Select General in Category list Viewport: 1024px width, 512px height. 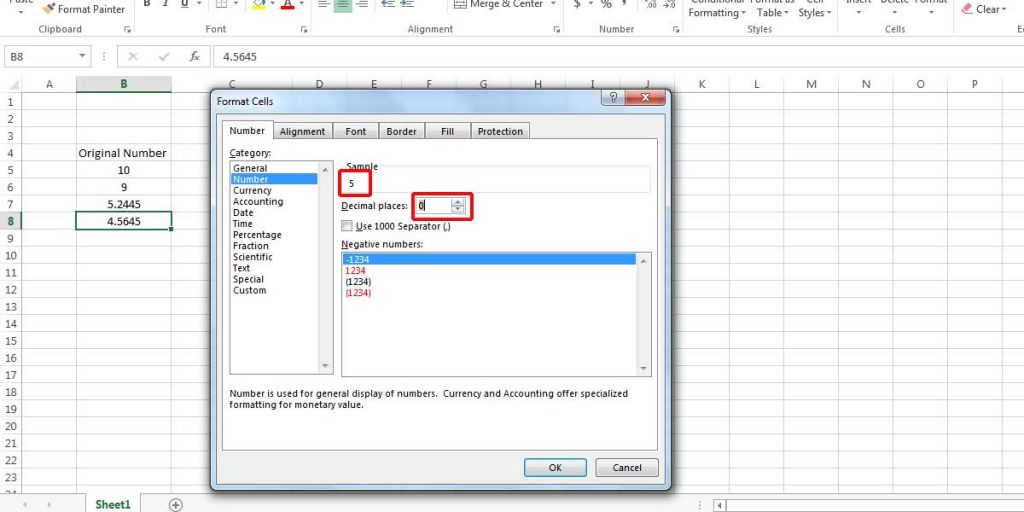tap(250, 168)
